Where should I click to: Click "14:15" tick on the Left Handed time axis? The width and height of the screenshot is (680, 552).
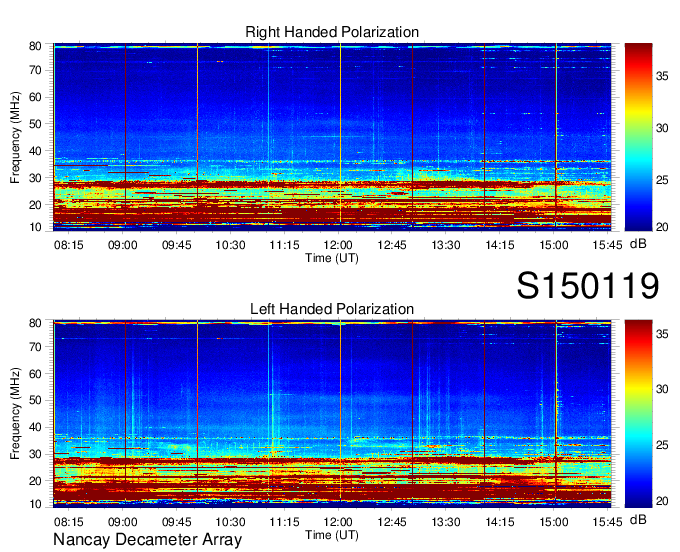500,522
